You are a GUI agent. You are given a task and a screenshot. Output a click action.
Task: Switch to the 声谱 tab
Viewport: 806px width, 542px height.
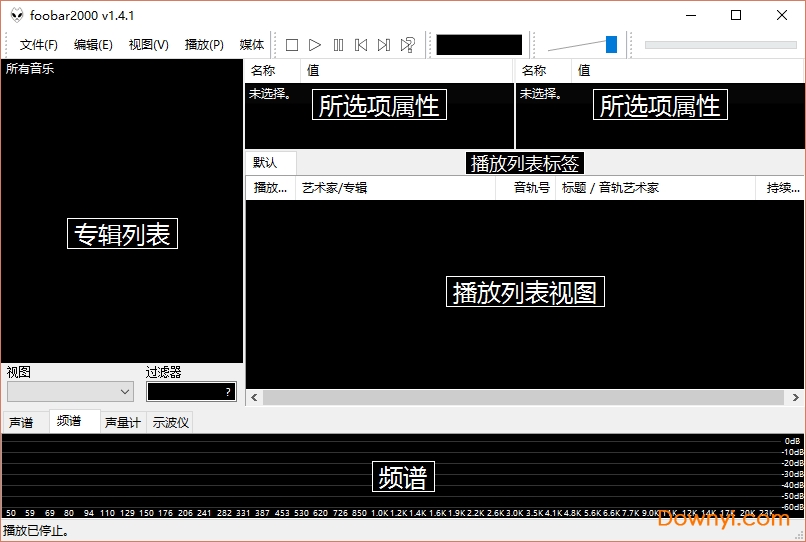[26, 423]
